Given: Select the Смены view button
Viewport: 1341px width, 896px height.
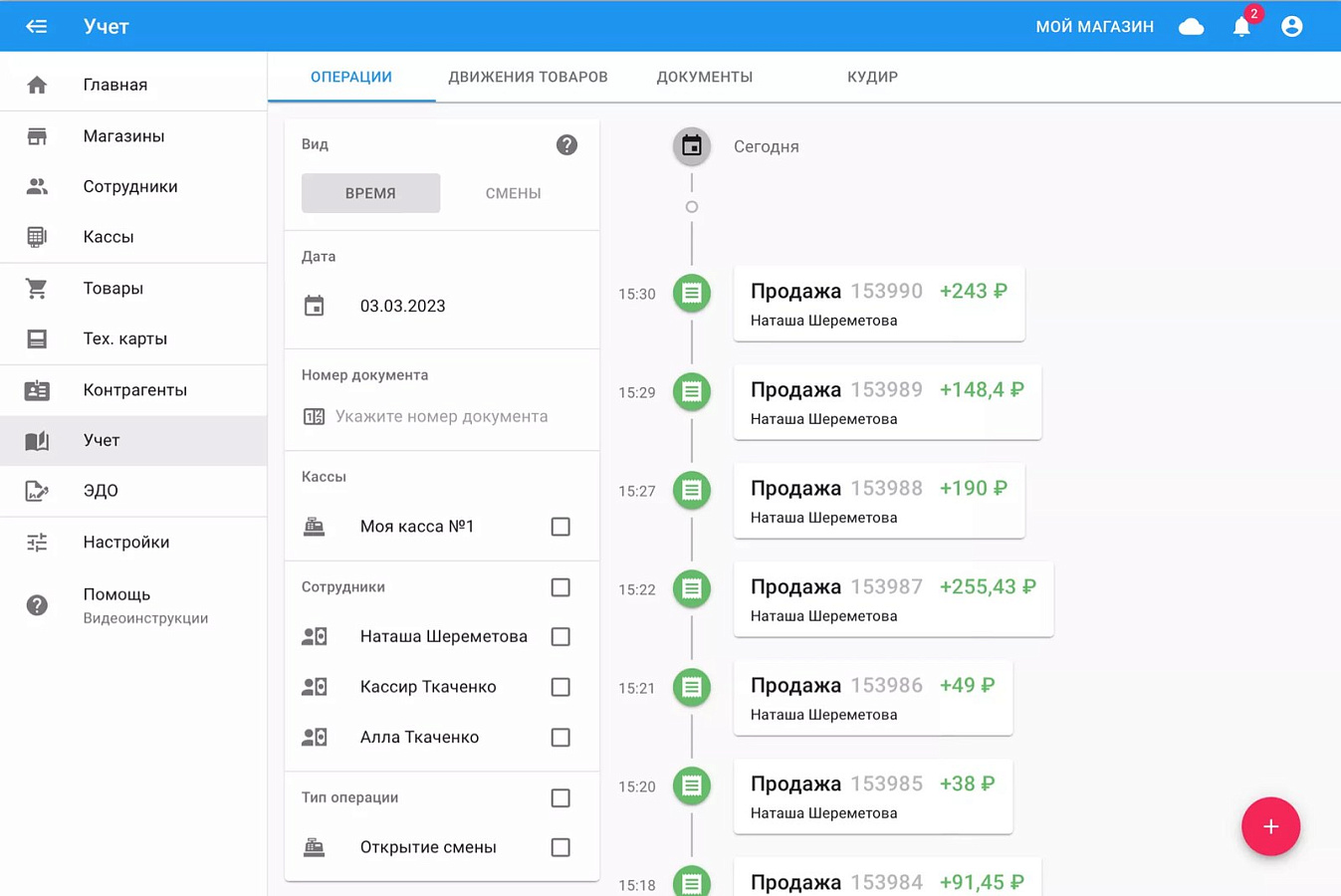Looking at the screenshot, I should tap(513, 193).
